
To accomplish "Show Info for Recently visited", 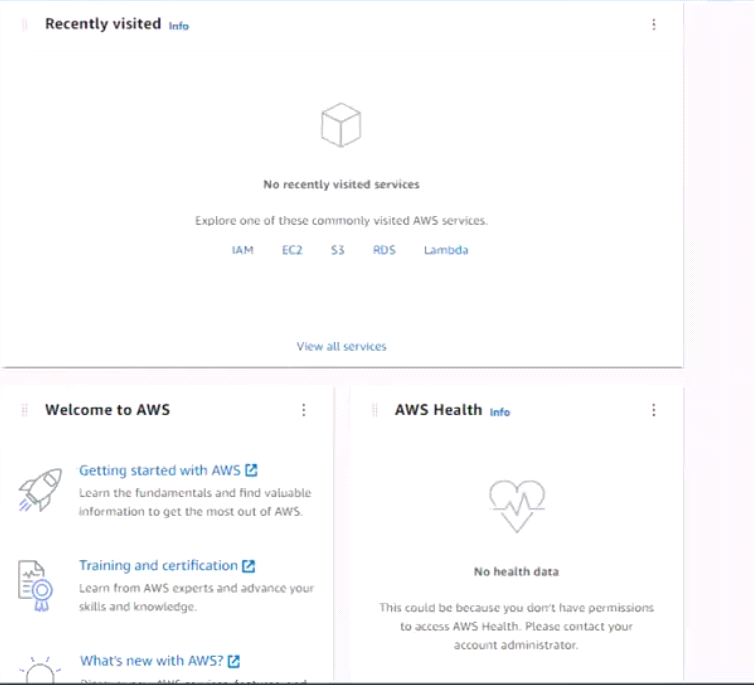I will (x=178, y=26).
